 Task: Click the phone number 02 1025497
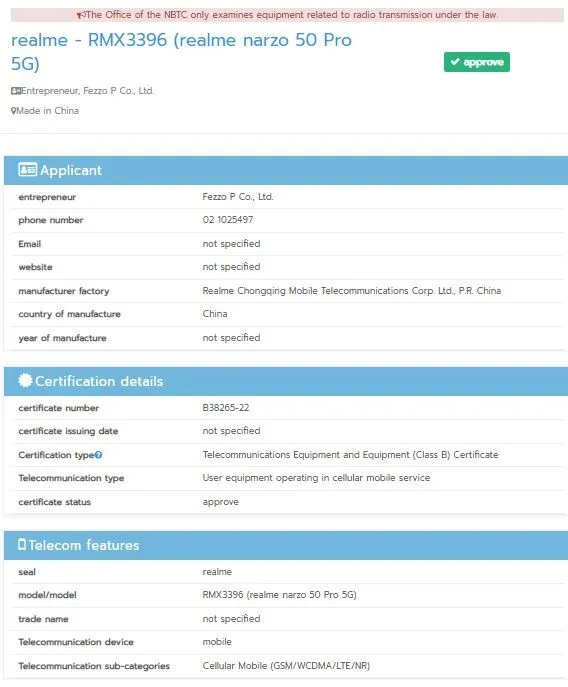(227, 220)
